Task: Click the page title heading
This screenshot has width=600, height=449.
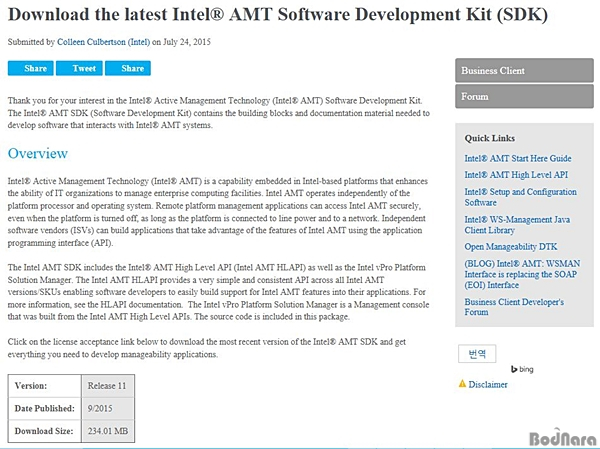Action: 278,15
